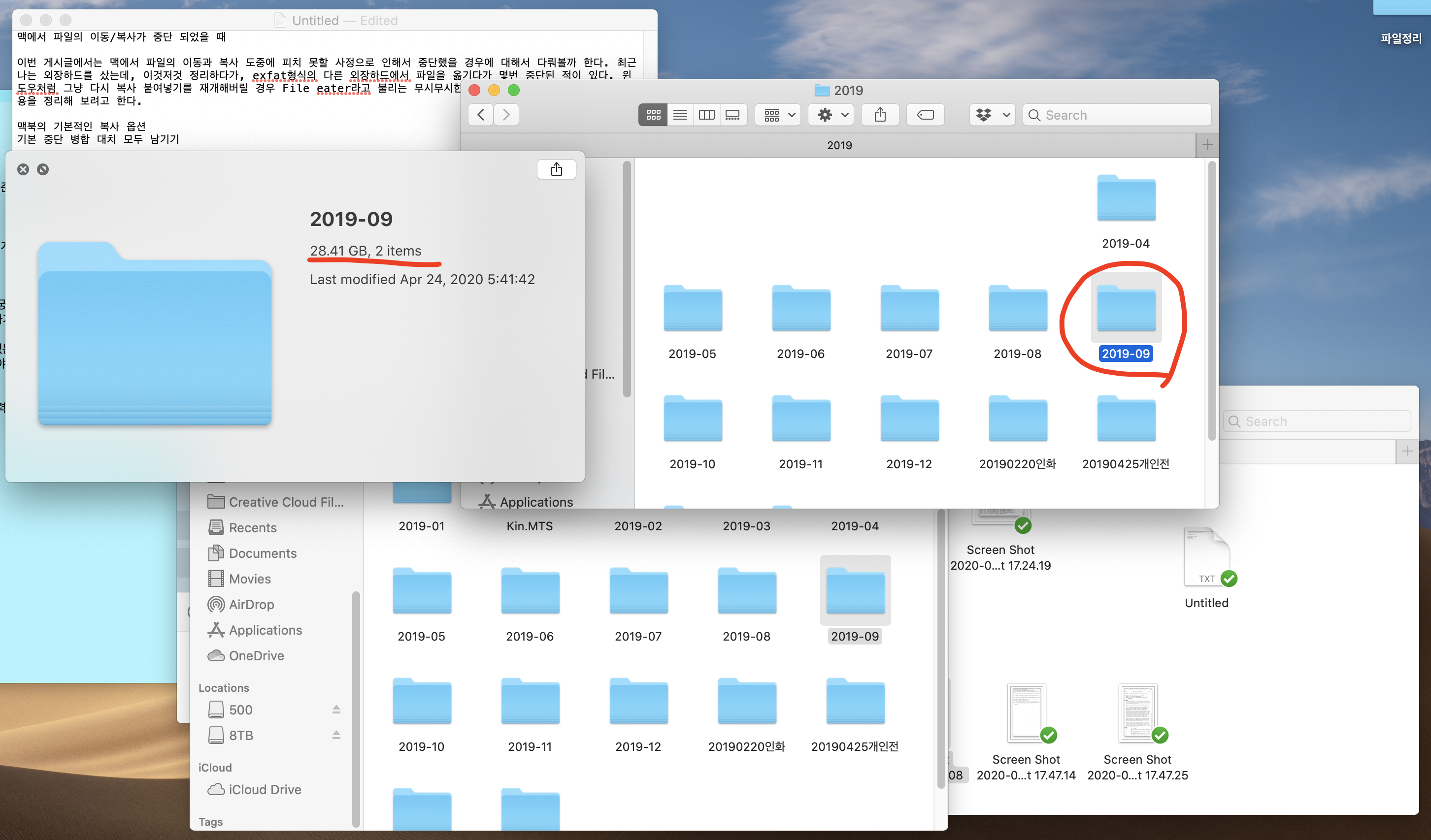The height and width of the screenshot is (840, 1431).
Task: Click the full-screen button in Quick Look
Action: pos(43,169)
